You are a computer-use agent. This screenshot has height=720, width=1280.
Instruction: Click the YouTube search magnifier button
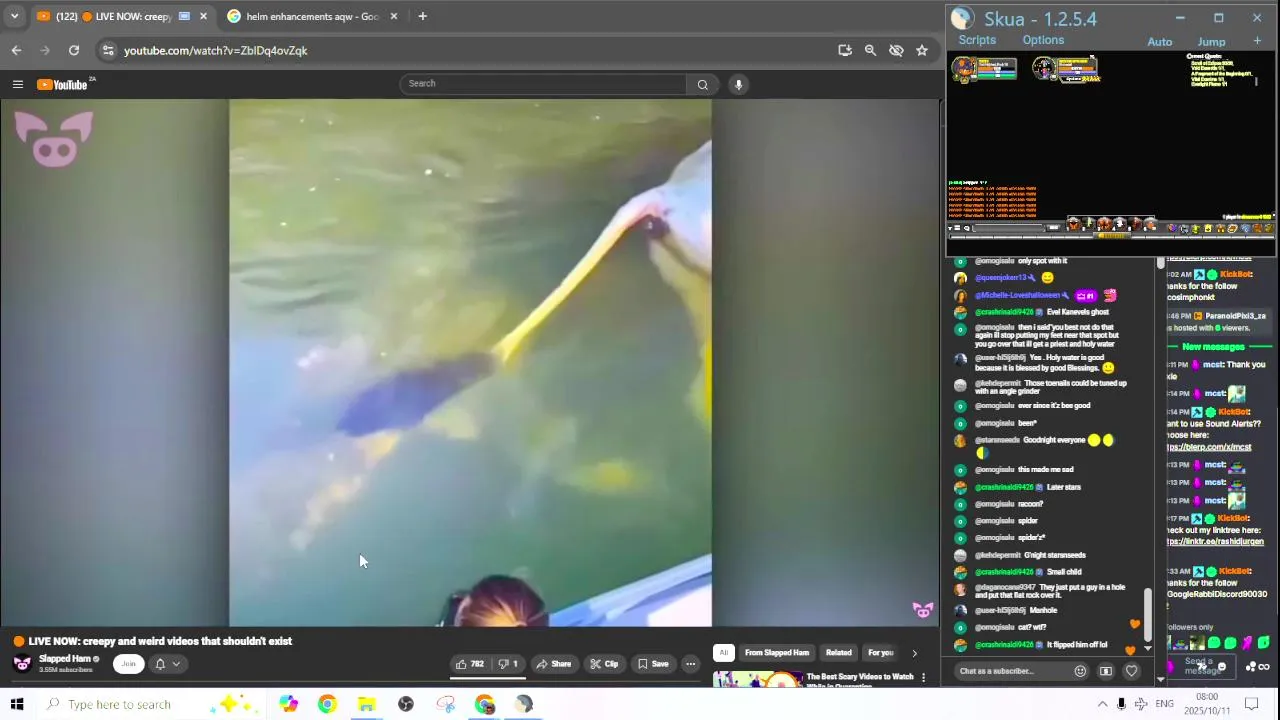(702, 84)
